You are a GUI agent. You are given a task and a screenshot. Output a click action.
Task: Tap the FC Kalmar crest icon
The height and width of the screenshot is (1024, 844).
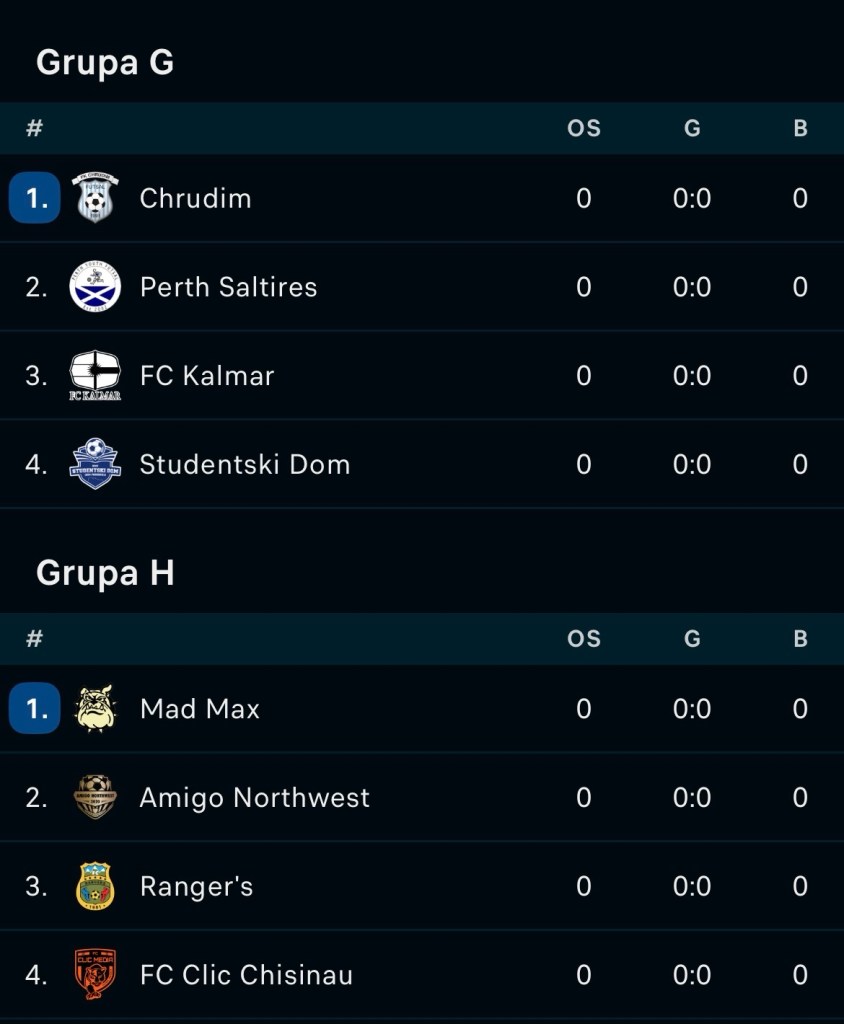pyautogui.click(x=95, y=376)
